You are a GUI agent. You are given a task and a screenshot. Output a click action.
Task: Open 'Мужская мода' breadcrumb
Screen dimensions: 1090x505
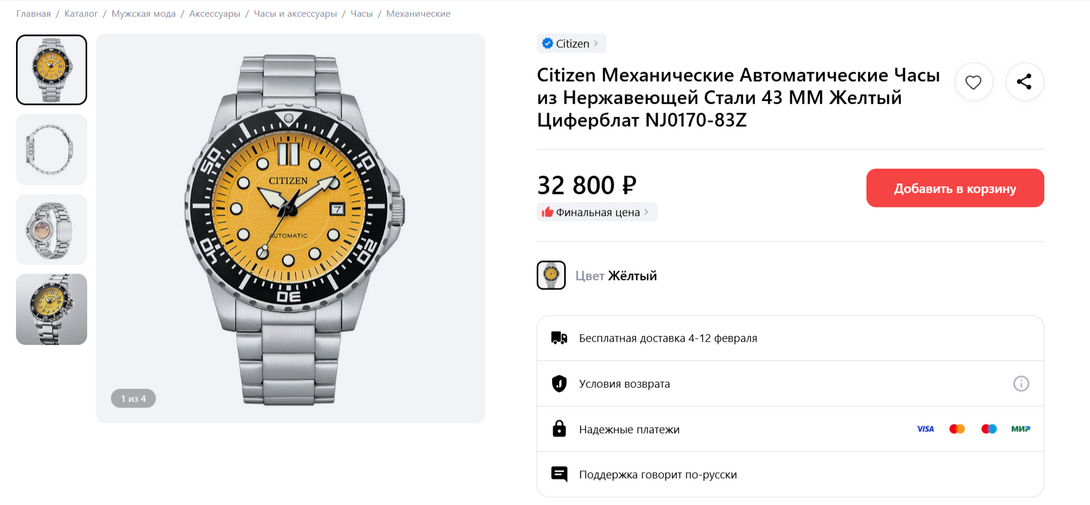point(143,14)
